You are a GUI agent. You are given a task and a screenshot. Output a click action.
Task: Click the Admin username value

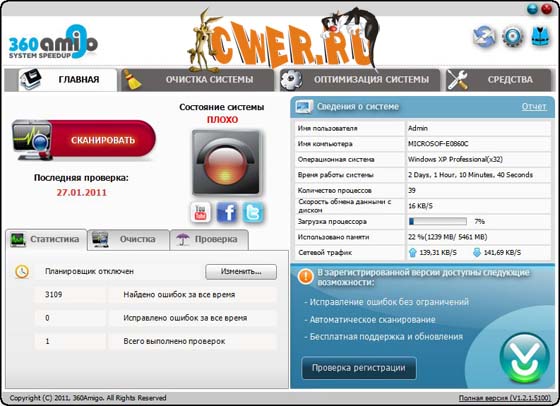(418, 128)
